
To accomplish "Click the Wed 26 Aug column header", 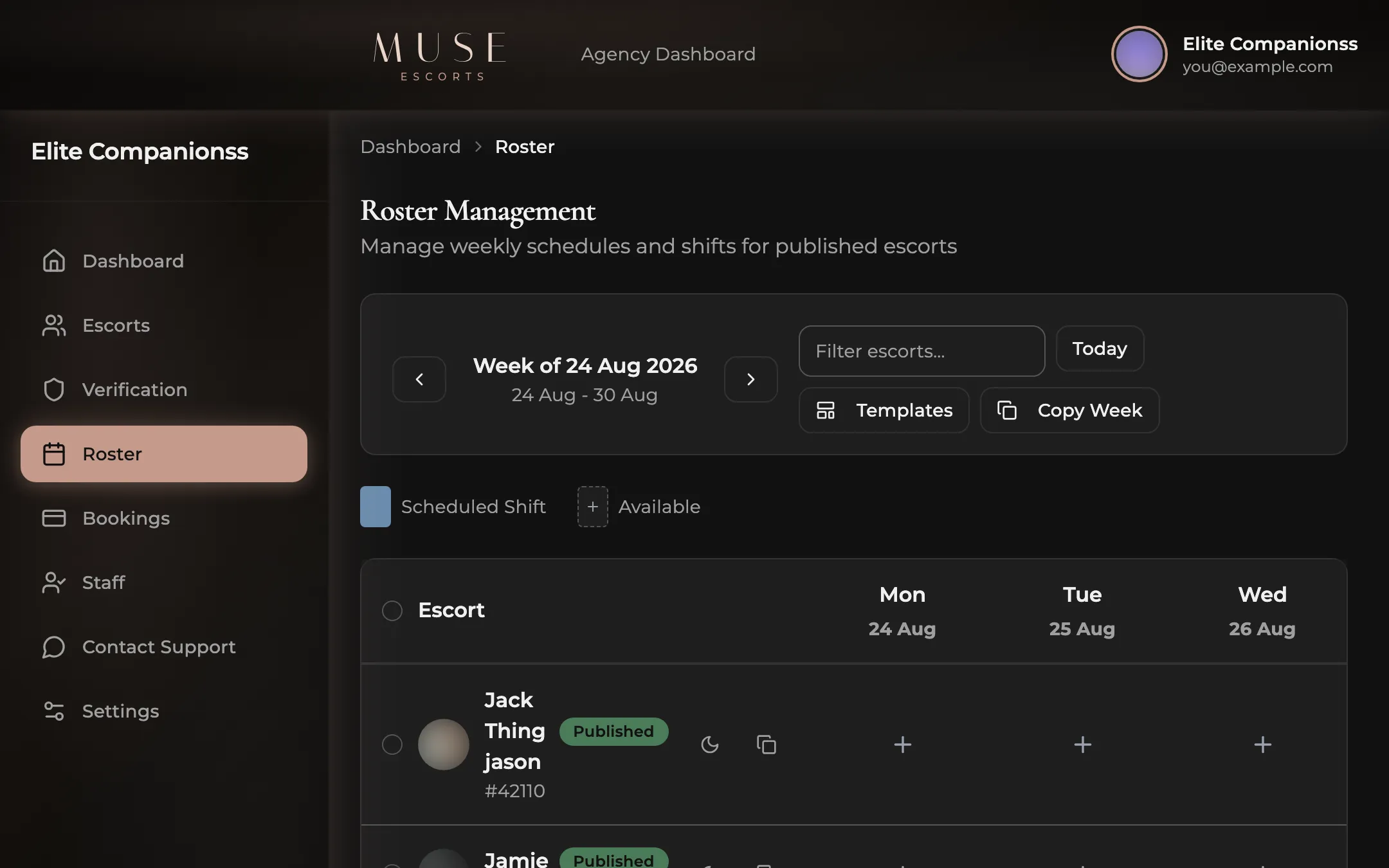I will click(1262, 611).
